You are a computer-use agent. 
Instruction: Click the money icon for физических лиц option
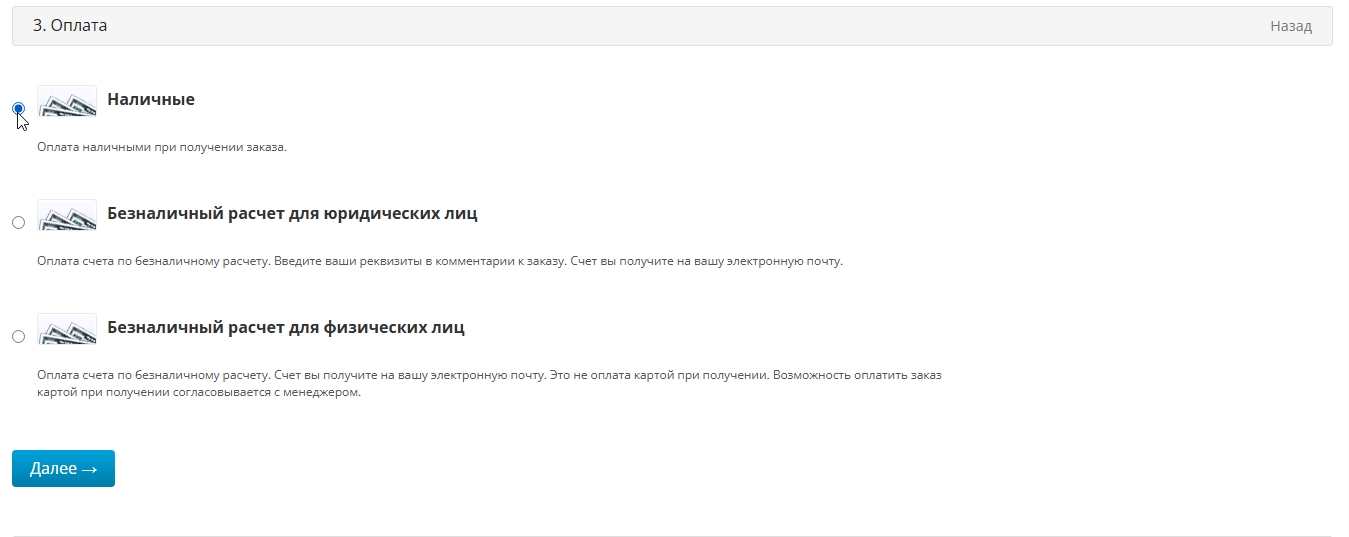point(67,329)
